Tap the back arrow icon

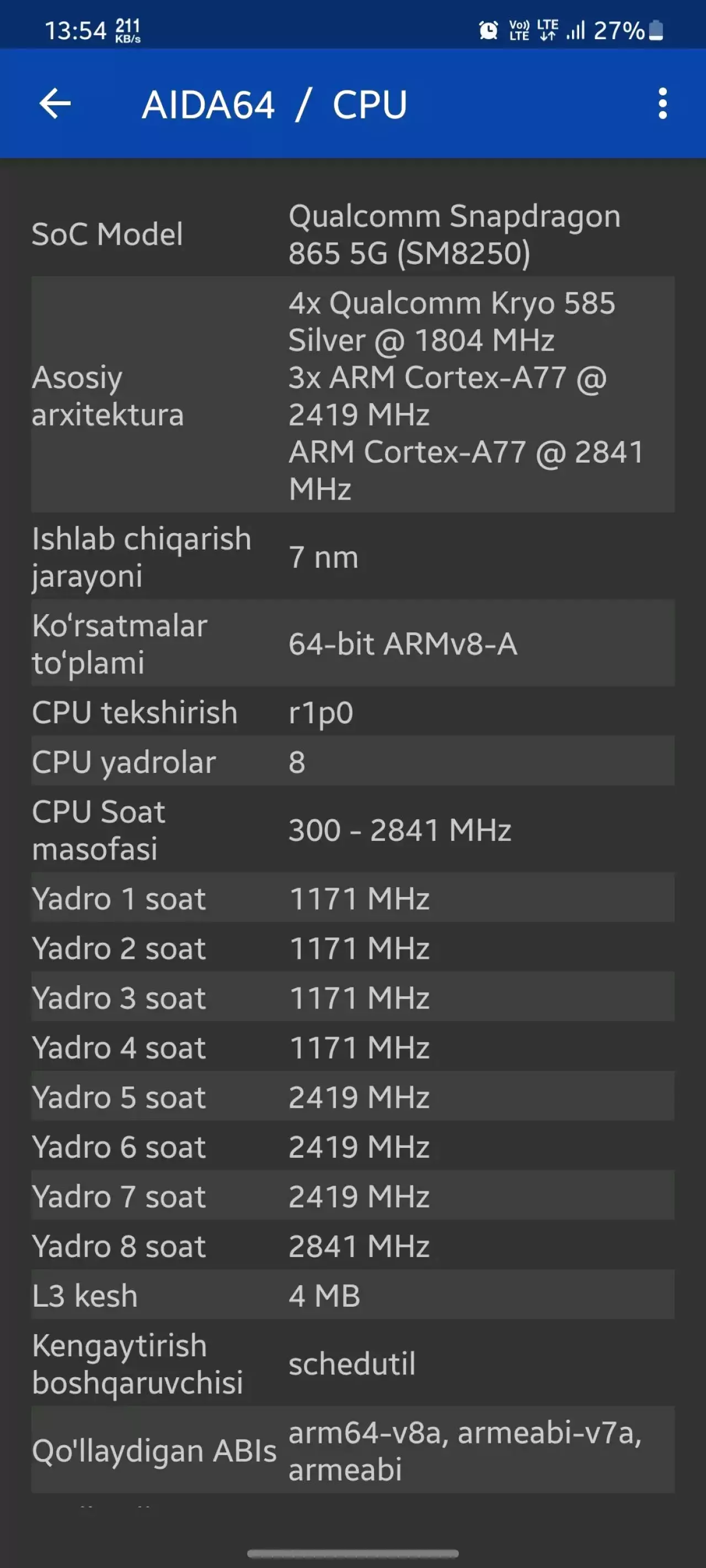coord(55,104)
